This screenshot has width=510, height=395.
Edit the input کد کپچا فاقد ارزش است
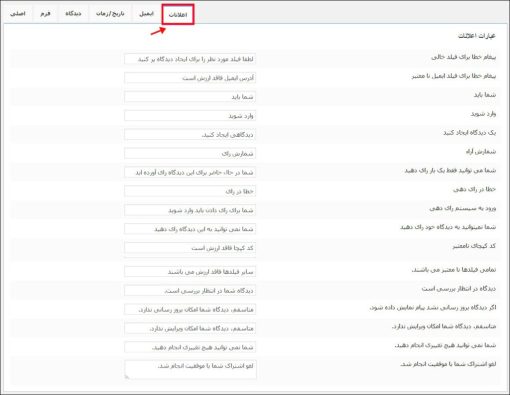pos(190,248)
